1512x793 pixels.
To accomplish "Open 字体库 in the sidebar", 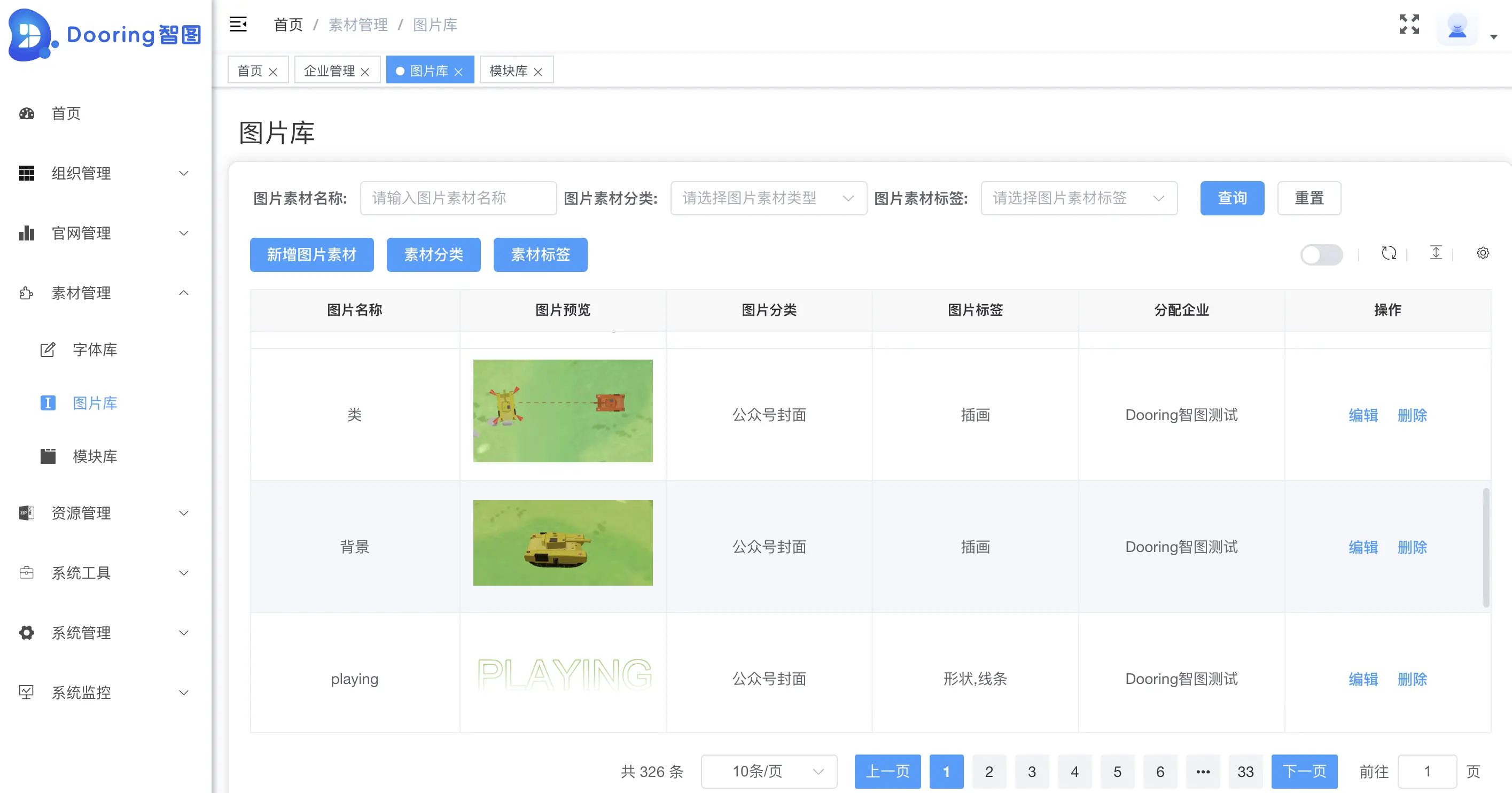I will coord(95,350).
